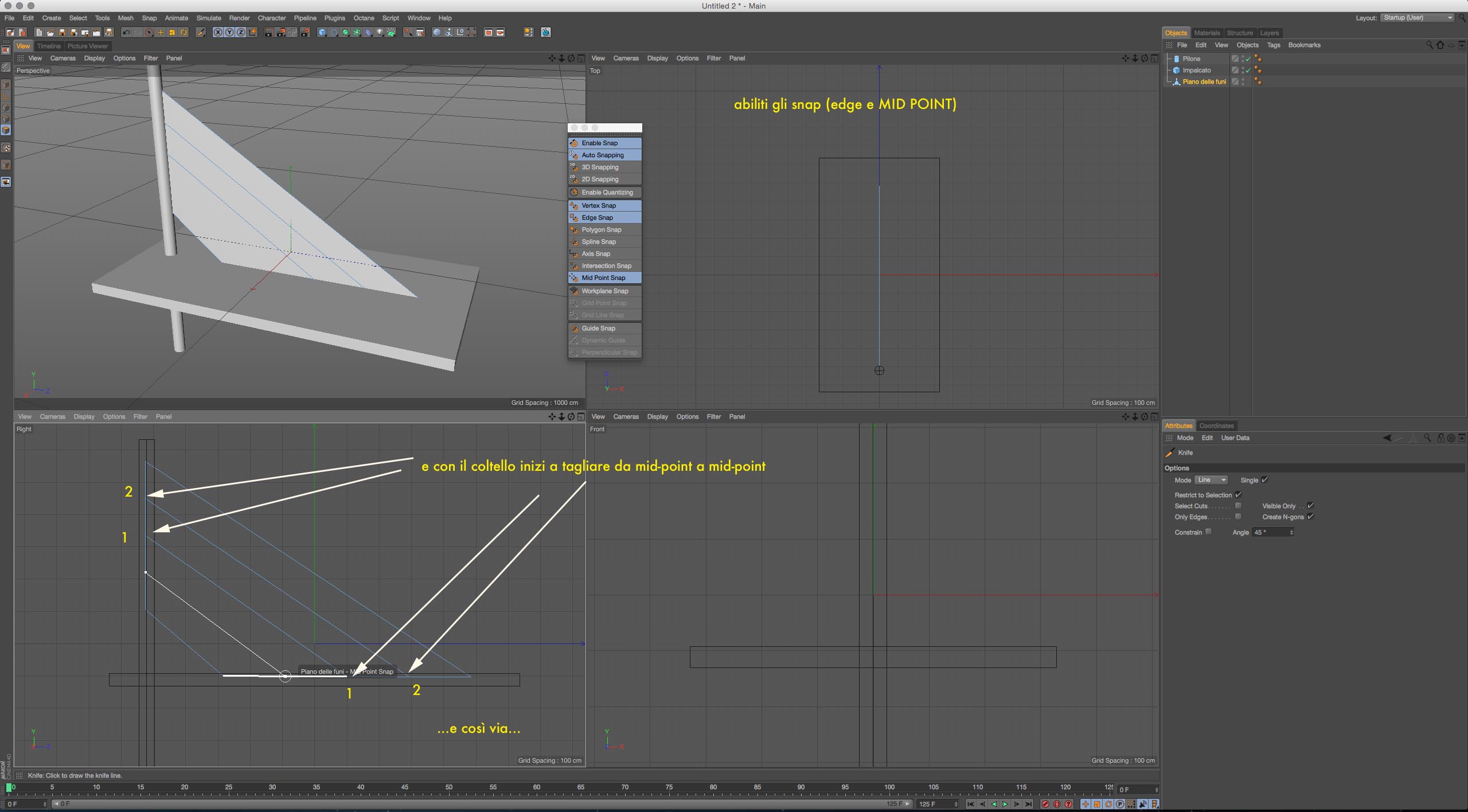Open the Knife Mode dropdown showing Line
1468x812 pixels.
point(1211,480)
